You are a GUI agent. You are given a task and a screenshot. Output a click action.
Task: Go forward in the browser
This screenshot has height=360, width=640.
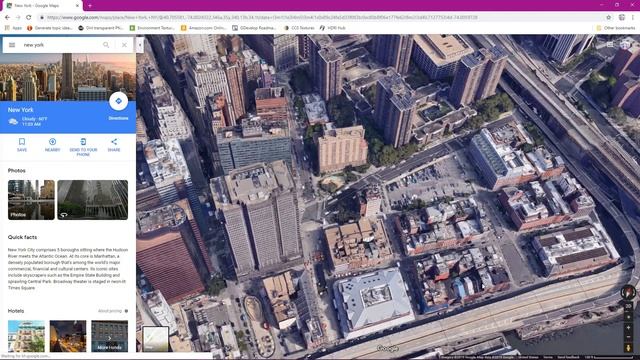pos(18,18)
